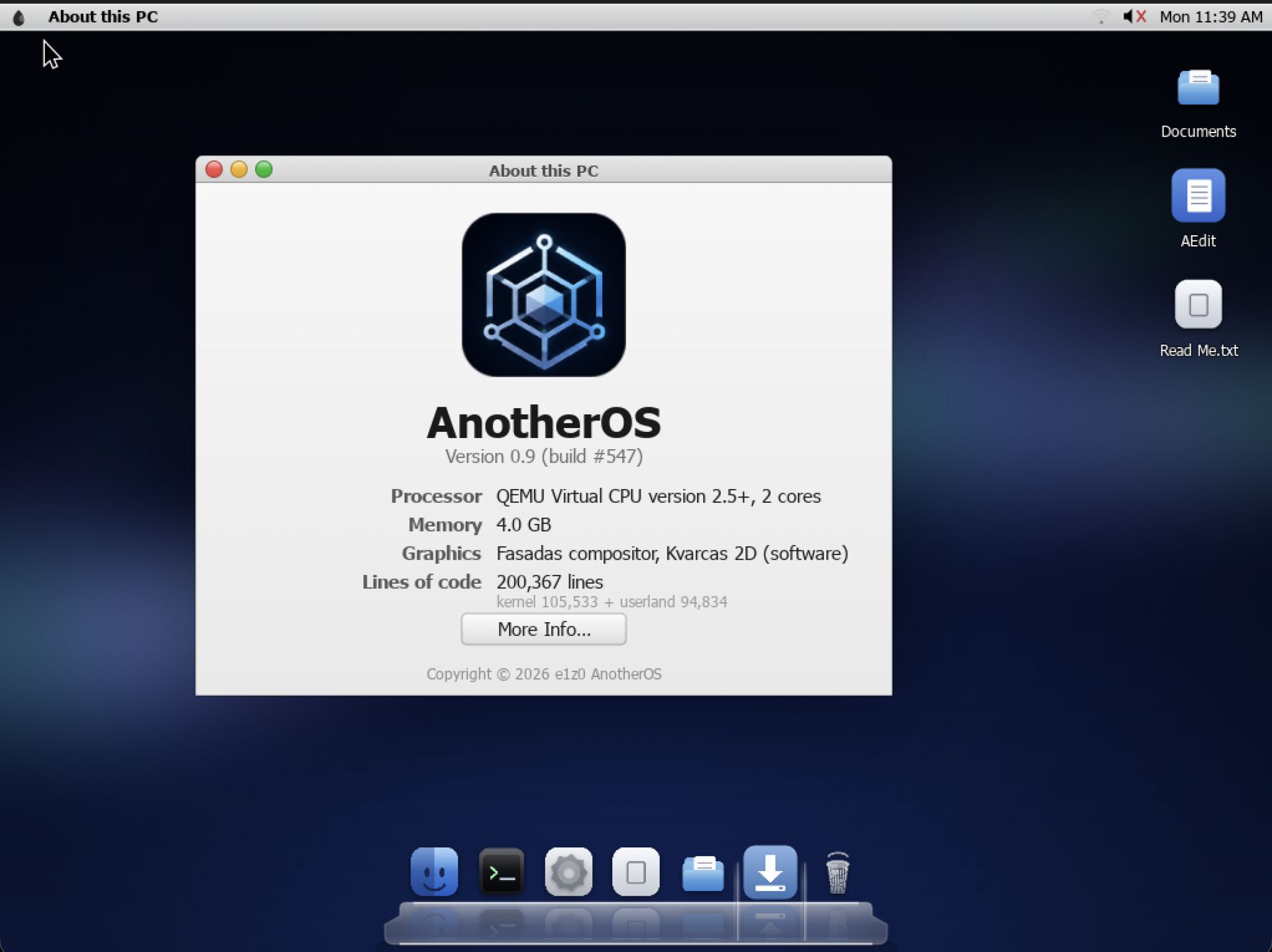
Task: Click the Wi-Fi status icon in menu bar
Action: (x=1101, y=17)
